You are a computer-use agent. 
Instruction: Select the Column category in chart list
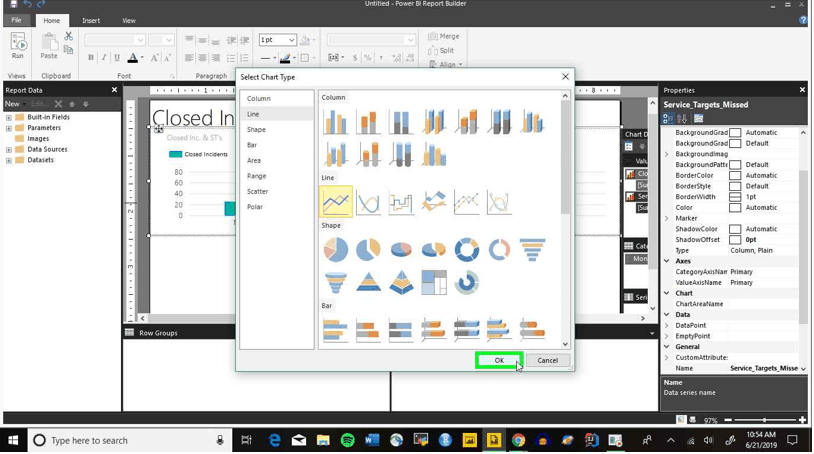(x=259, y=98)
